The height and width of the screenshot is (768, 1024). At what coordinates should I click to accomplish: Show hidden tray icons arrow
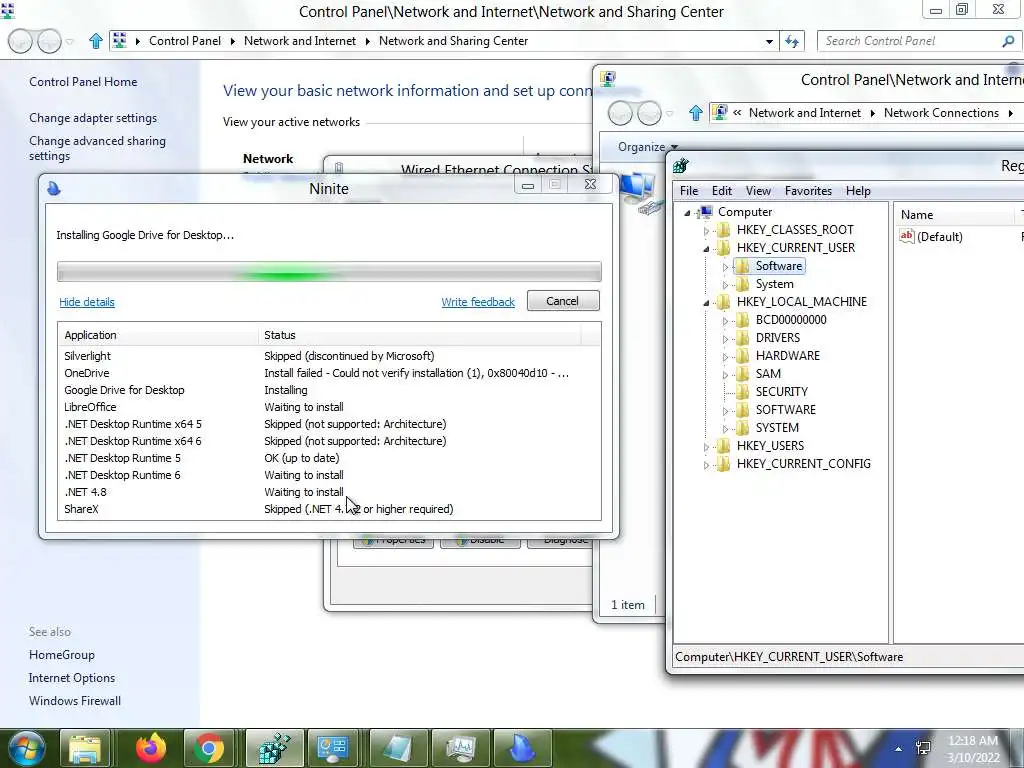click(x=899, y=749)
